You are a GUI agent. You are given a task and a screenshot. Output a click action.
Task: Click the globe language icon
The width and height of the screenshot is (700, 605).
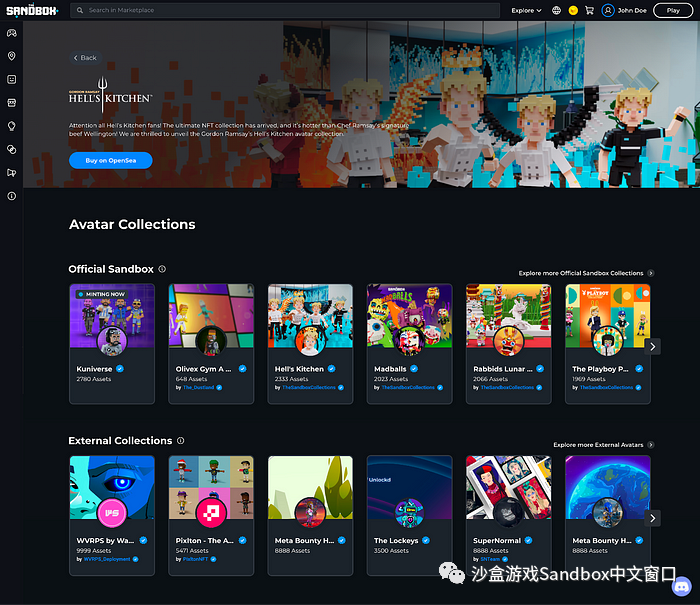tap(556, 10)
